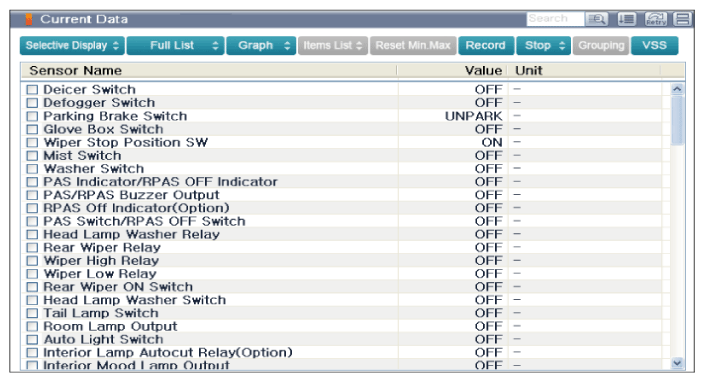Click the Reset Min.Max button
Image resolution: width=704 pixels, height=382 pixels.
pyautogui.click(x=413, y=45)
